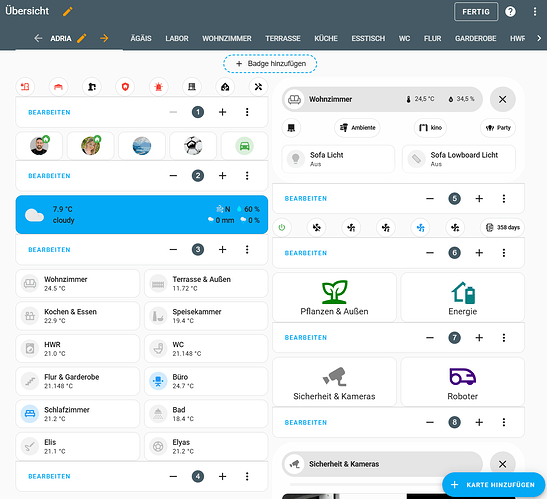547x499 pixels.
Task: Toggle the green power button for fans
Action: click(x=282, y=228)
